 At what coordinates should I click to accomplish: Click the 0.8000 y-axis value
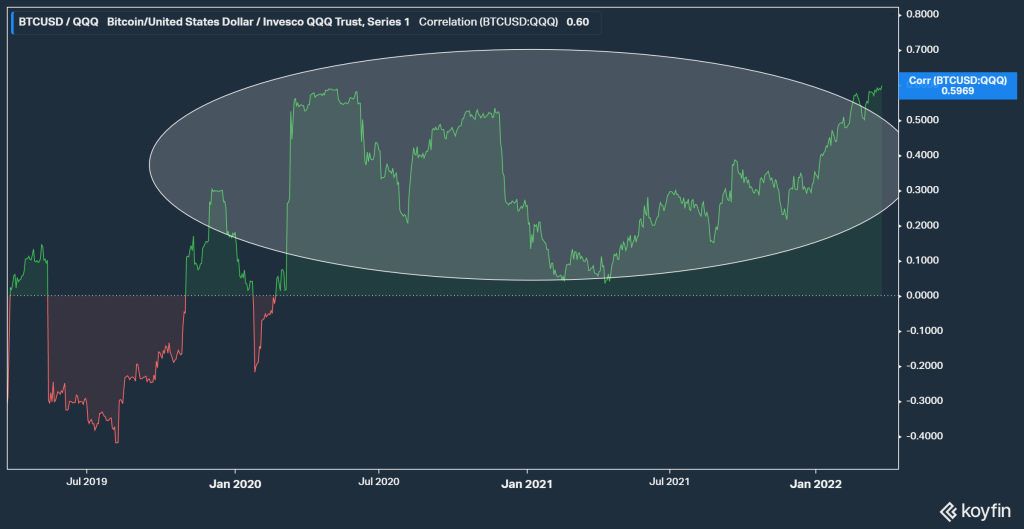coord(923,14)
